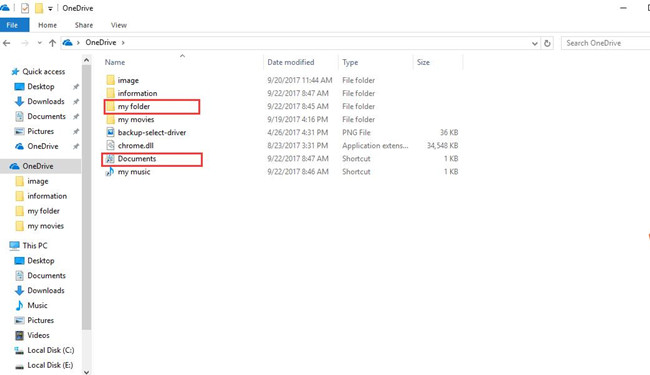Open image folder under OneDrive tree
The image size is (650, 375).
pyautogui.click(x=38, y=181)
